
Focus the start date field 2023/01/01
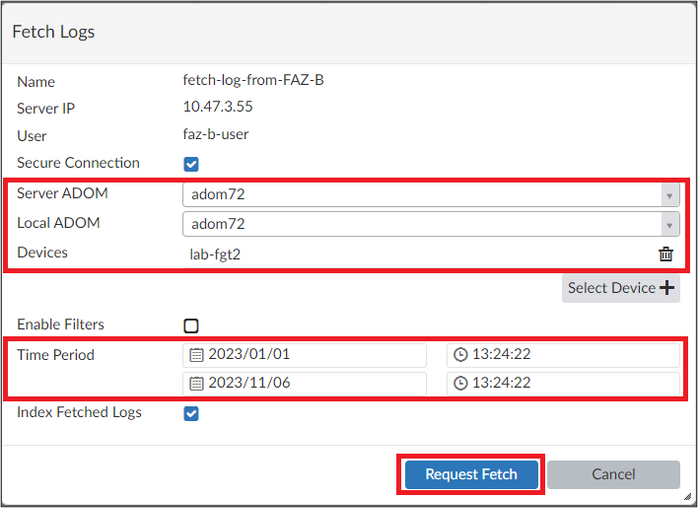310,355
